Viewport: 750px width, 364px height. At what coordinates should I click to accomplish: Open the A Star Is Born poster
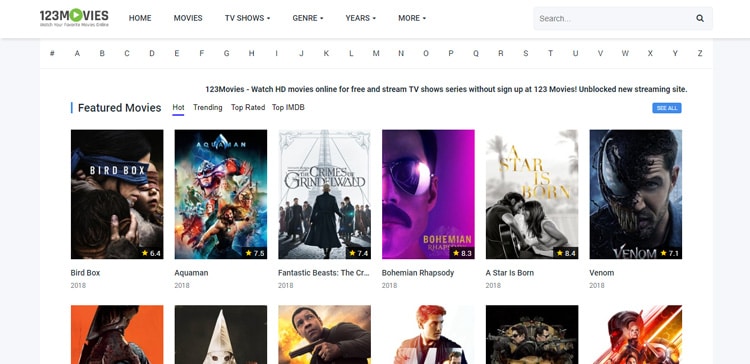click(x=532, y=194)
